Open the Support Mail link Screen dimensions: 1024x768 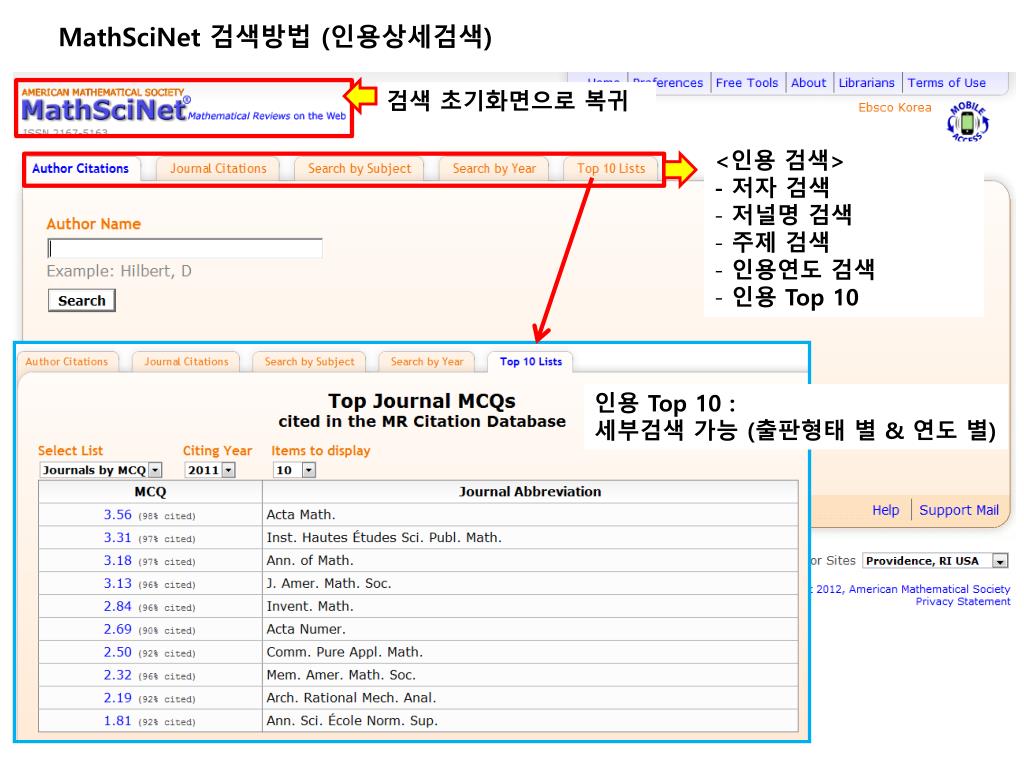click(959, 510)
